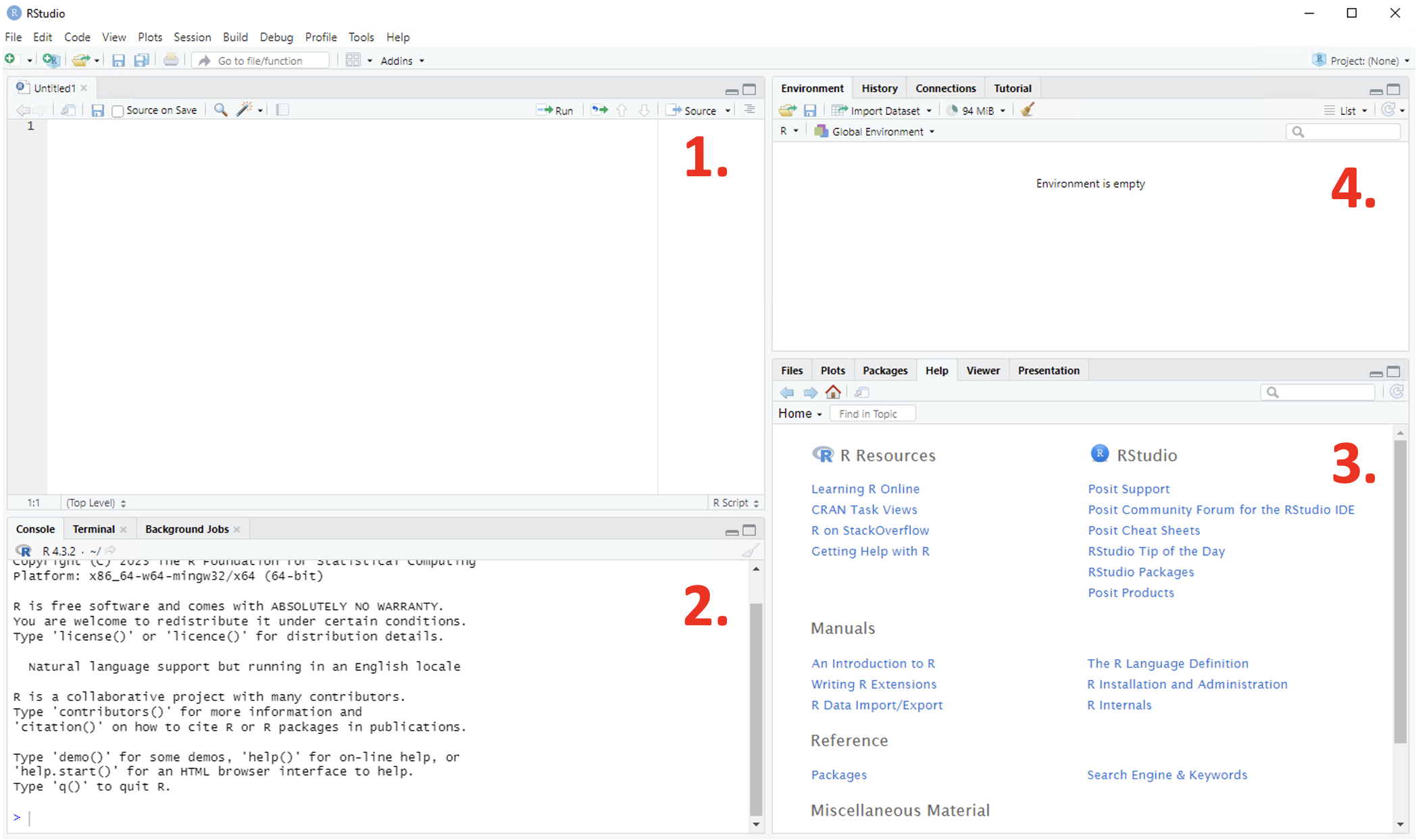Open the Code menu
The width and height of the screenshot is (1416, 840).
click(77, 37)
